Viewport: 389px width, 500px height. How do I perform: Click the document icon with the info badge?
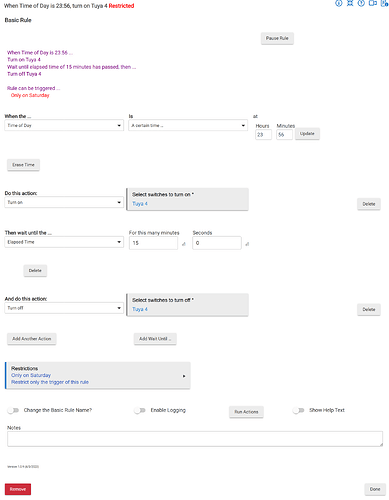[x=384, y=3]
